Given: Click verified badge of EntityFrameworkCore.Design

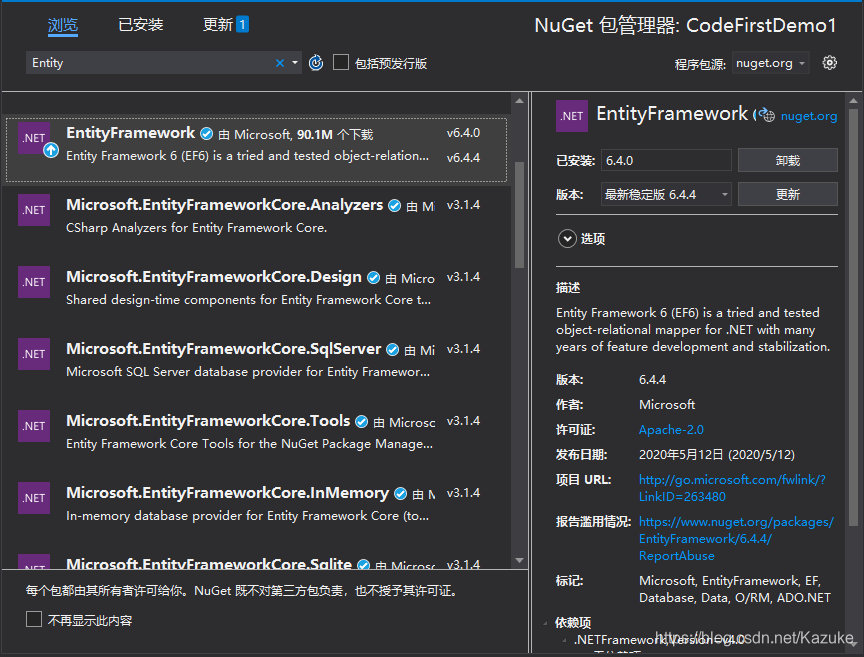Looking at the screenshot, I should [x=374, y=278].
